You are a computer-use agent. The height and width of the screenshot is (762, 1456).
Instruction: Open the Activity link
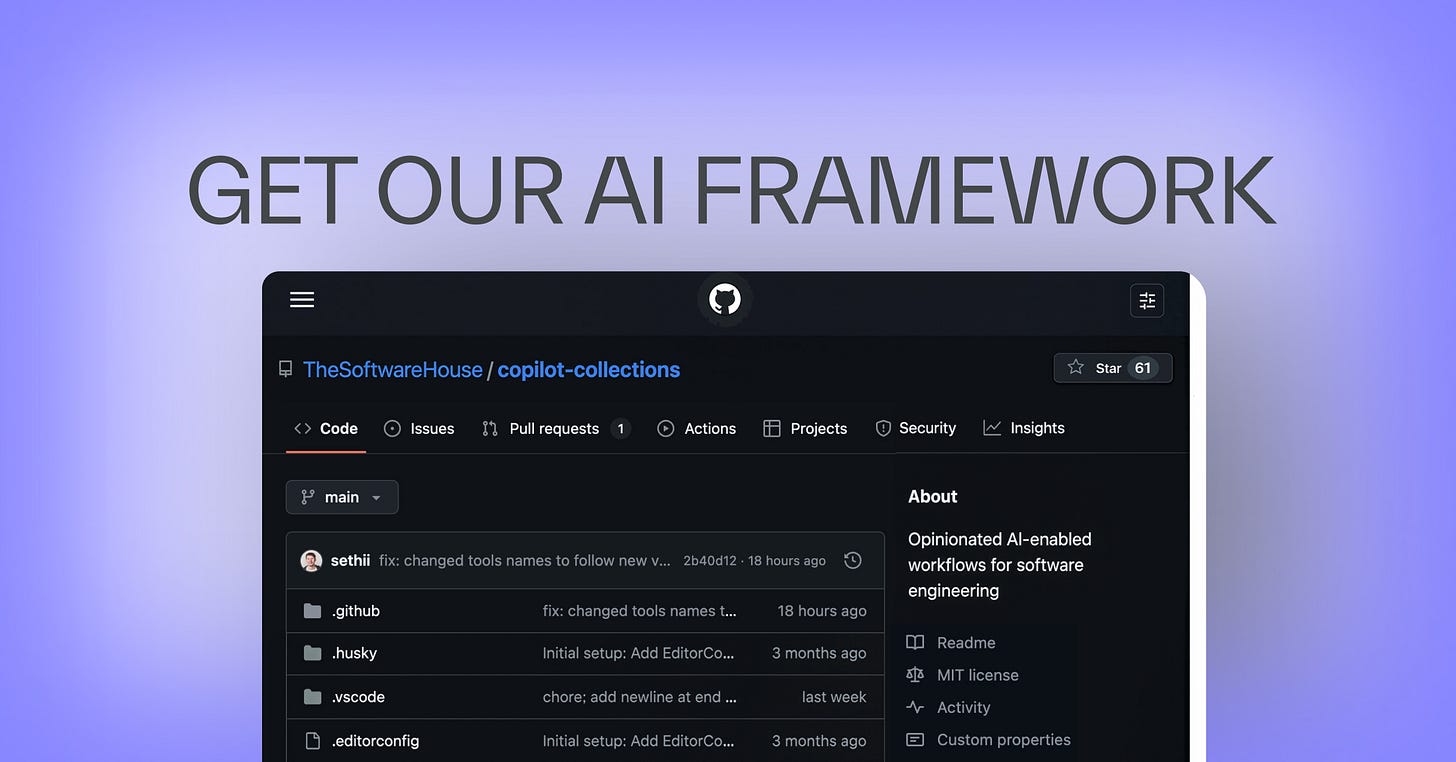(964, 707)
